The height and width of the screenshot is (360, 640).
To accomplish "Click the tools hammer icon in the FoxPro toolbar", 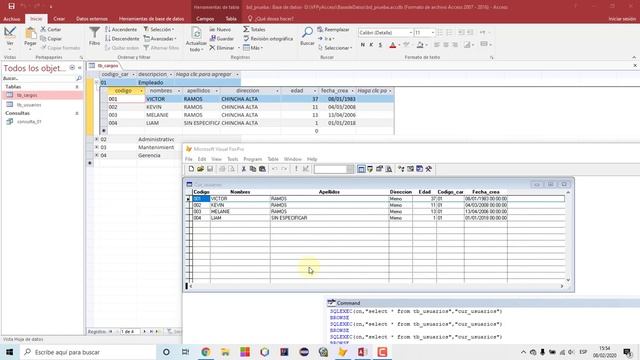I will pyautogui.click(x=429, y=169).
